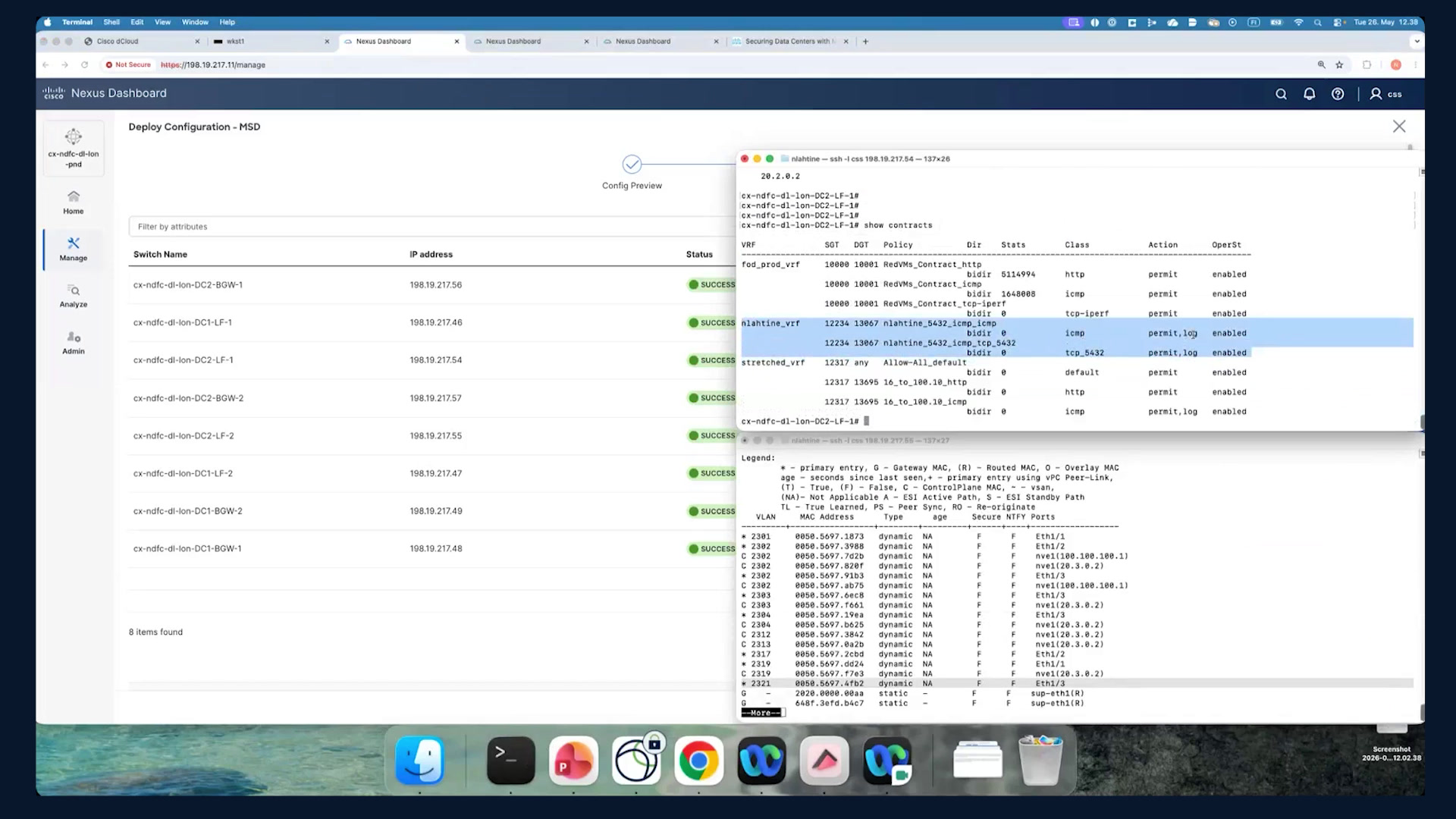Screen dimensions: 1456x819
Task: Sort by the Switch Name column header
Action: click(x=160, y=255)
